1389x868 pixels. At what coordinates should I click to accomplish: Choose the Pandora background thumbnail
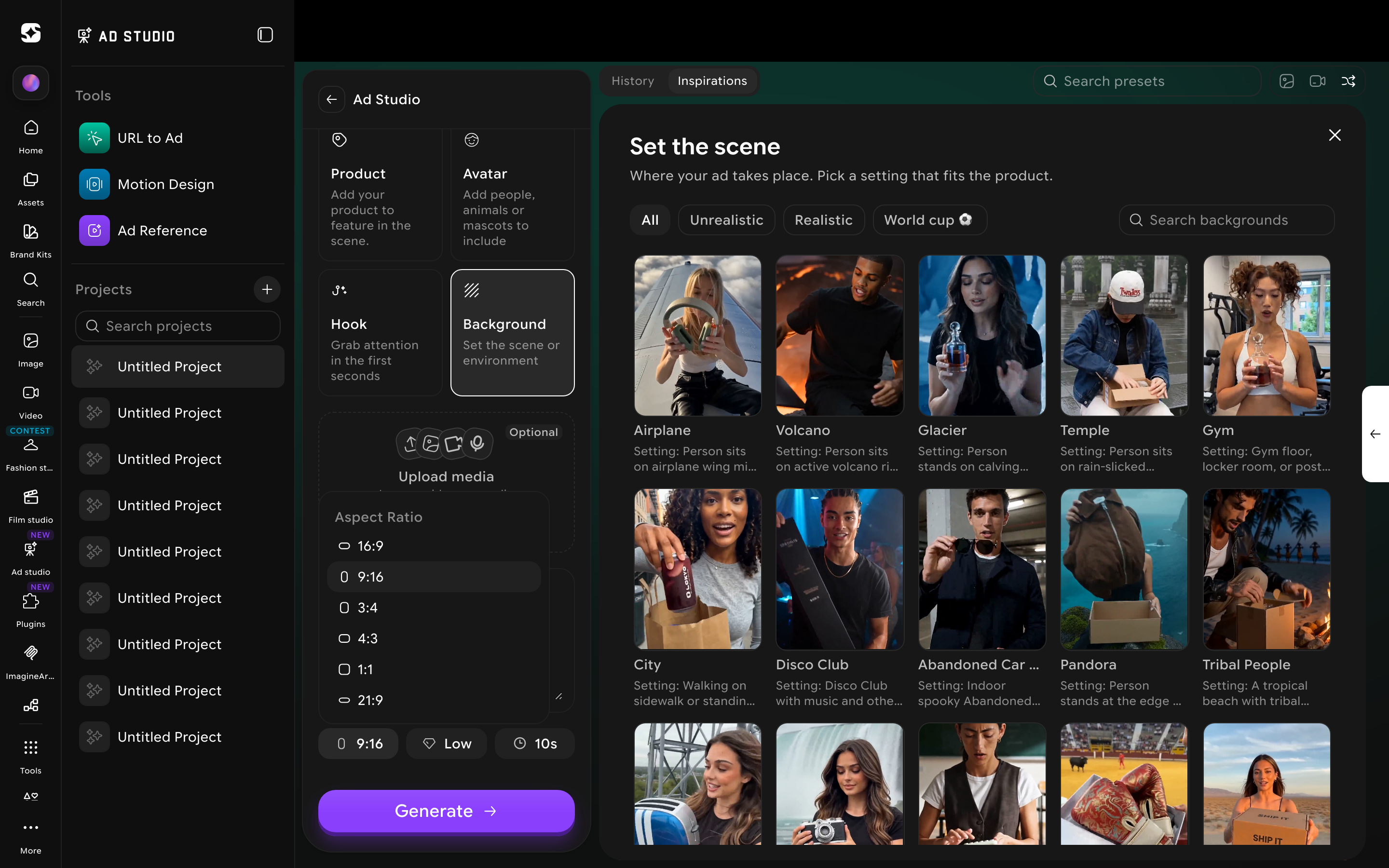tap(1124, 570)
